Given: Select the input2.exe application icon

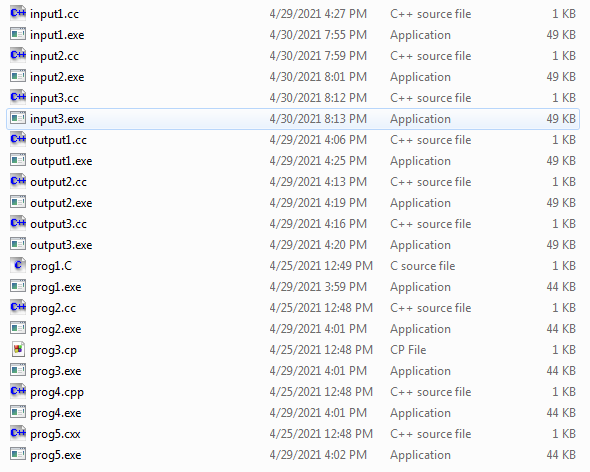Looking at the screenshot, I should coord(18,76).
